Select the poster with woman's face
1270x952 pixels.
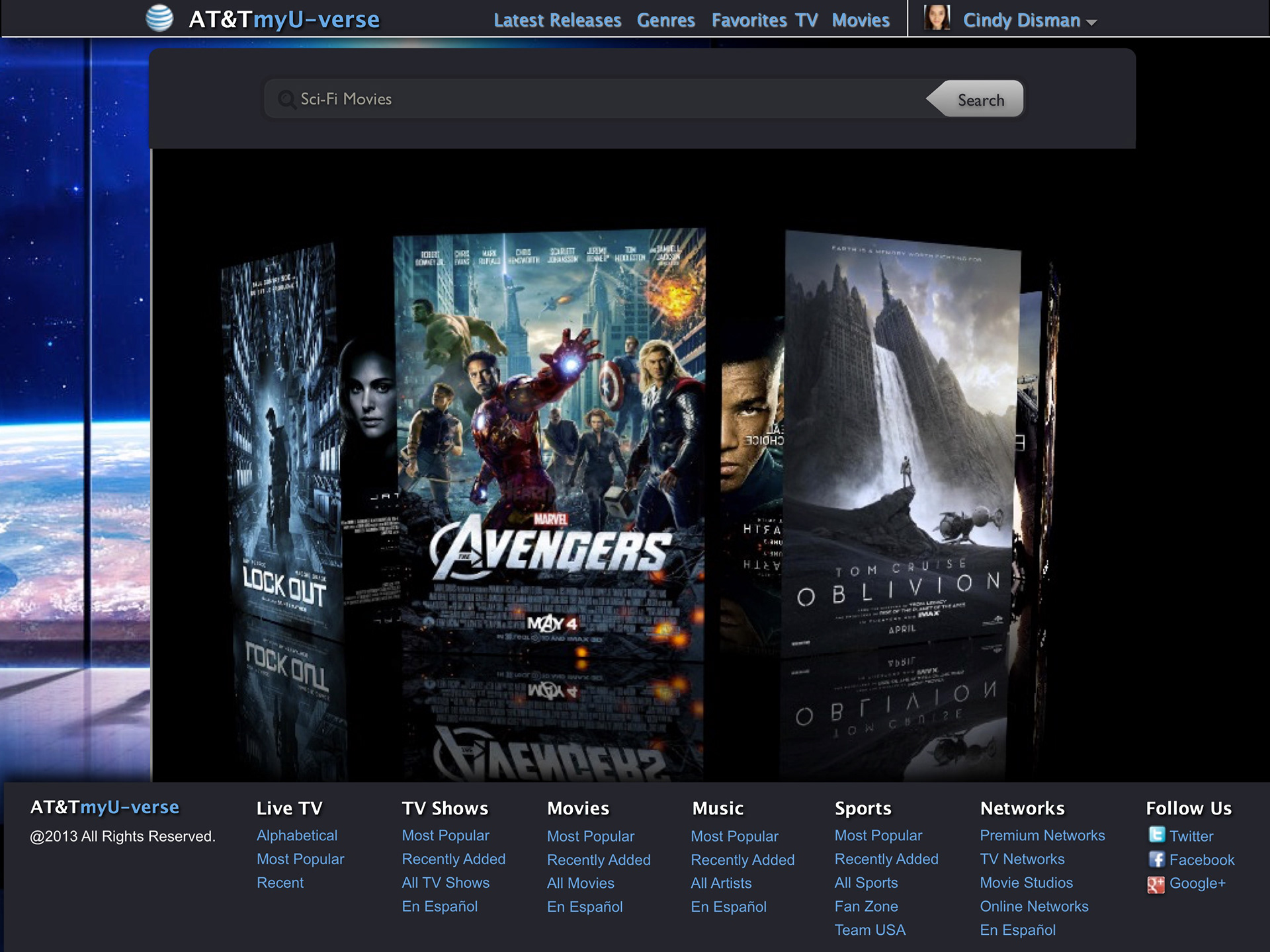tap(369, 476)
